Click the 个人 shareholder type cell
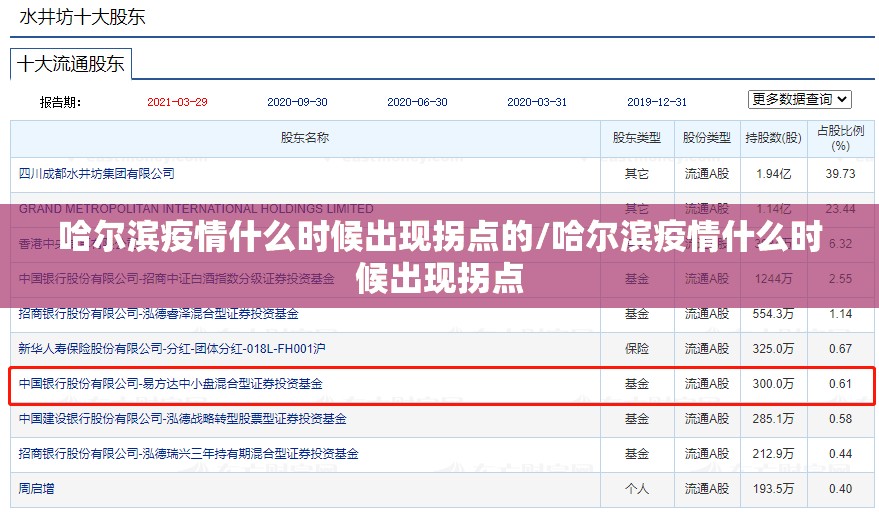This screenshot has width=879, height=512. tap(637, 488)
